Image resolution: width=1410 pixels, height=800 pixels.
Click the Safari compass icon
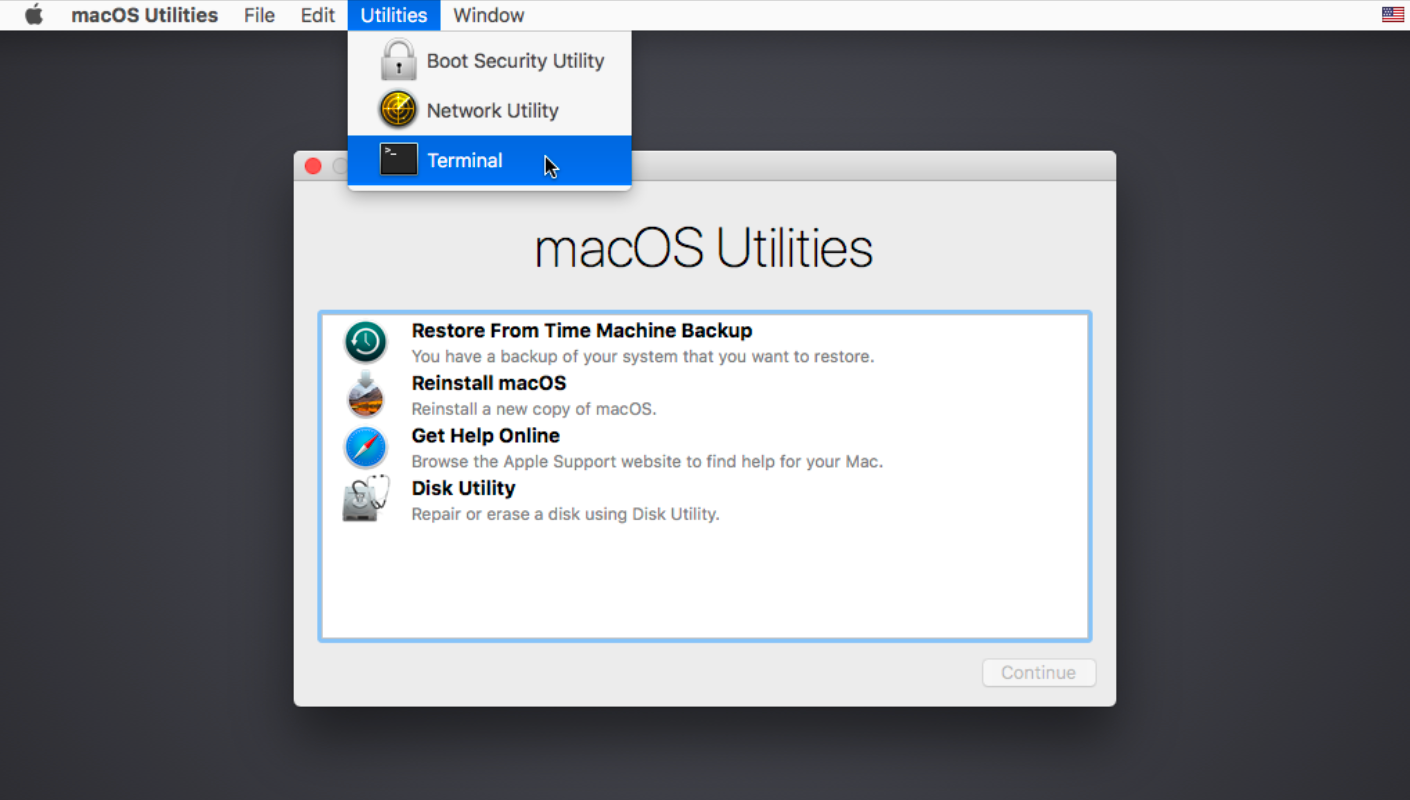[x=366, y=447]
